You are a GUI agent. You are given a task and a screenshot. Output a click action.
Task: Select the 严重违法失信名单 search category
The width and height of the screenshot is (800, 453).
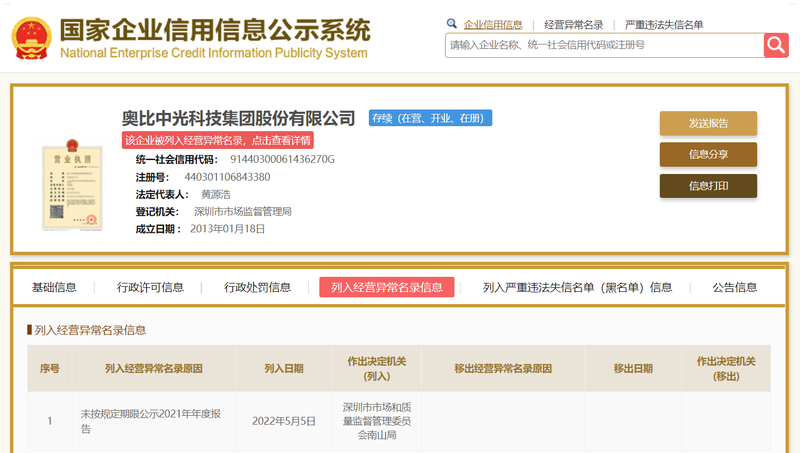[x=664, y=24]
